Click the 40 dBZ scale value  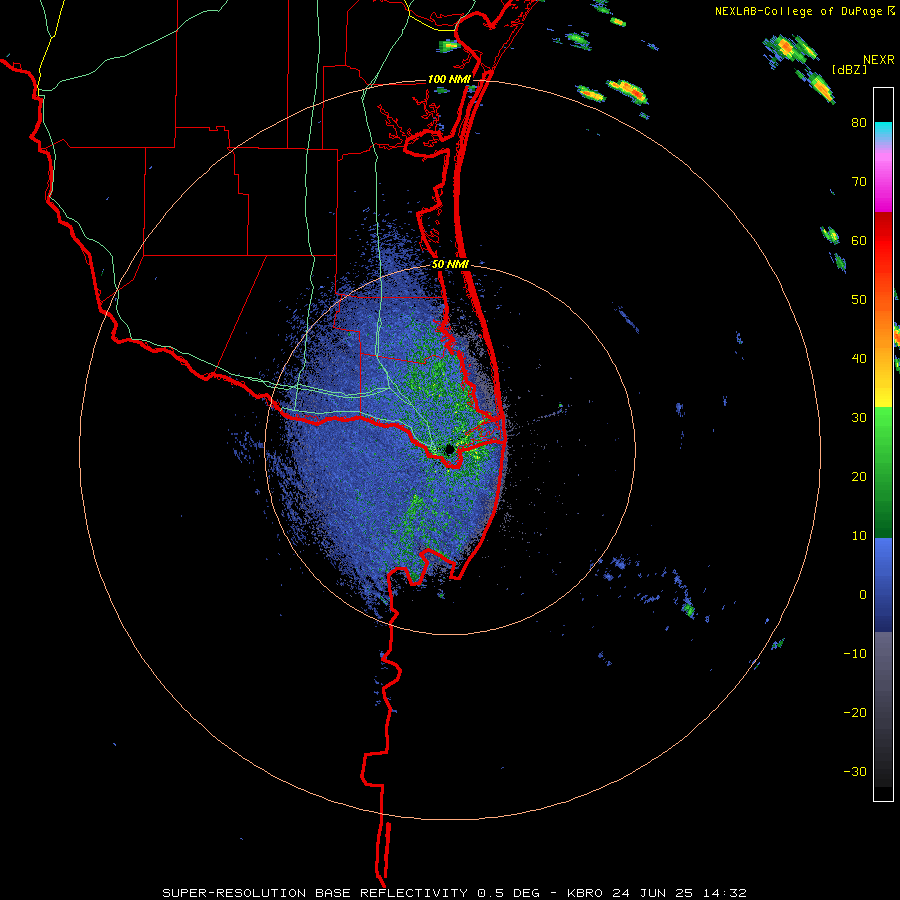pos(859,359)
